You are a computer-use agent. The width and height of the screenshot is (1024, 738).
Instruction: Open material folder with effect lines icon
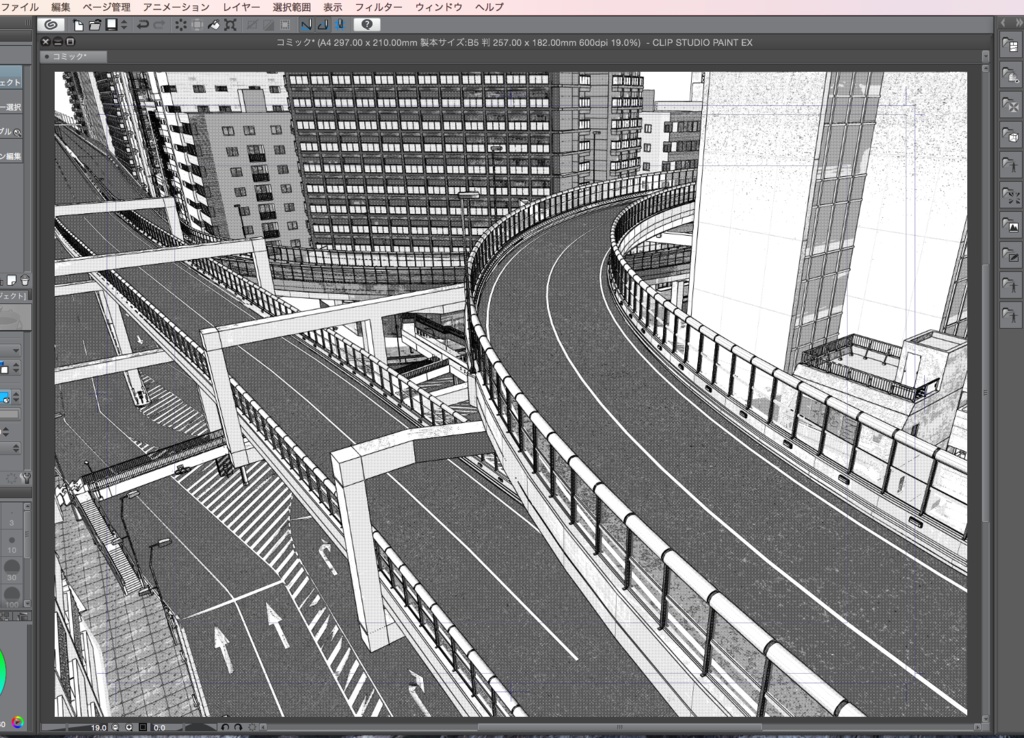pos(1010,196)
